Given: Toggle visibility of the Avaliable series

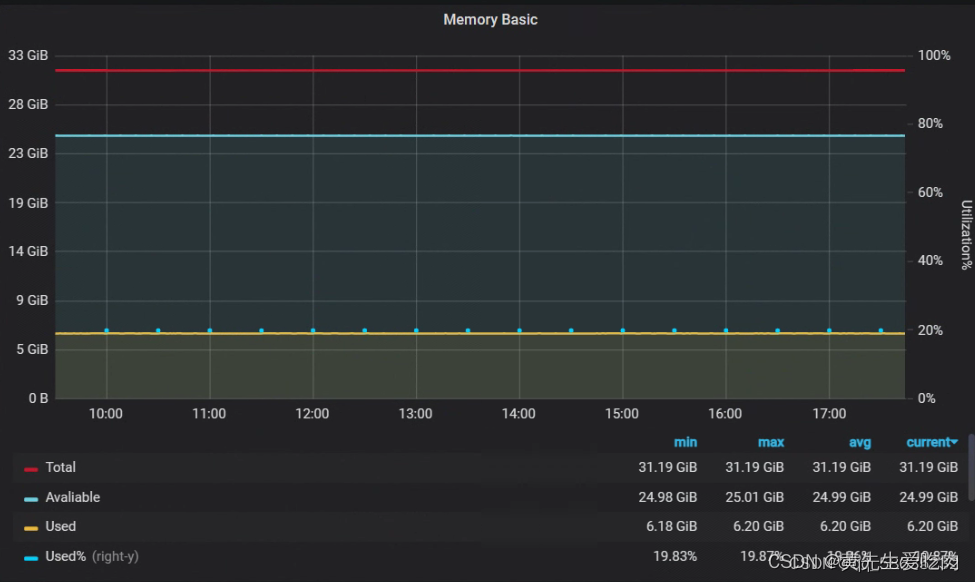Looking at the screenshot, I should (70, 497).
